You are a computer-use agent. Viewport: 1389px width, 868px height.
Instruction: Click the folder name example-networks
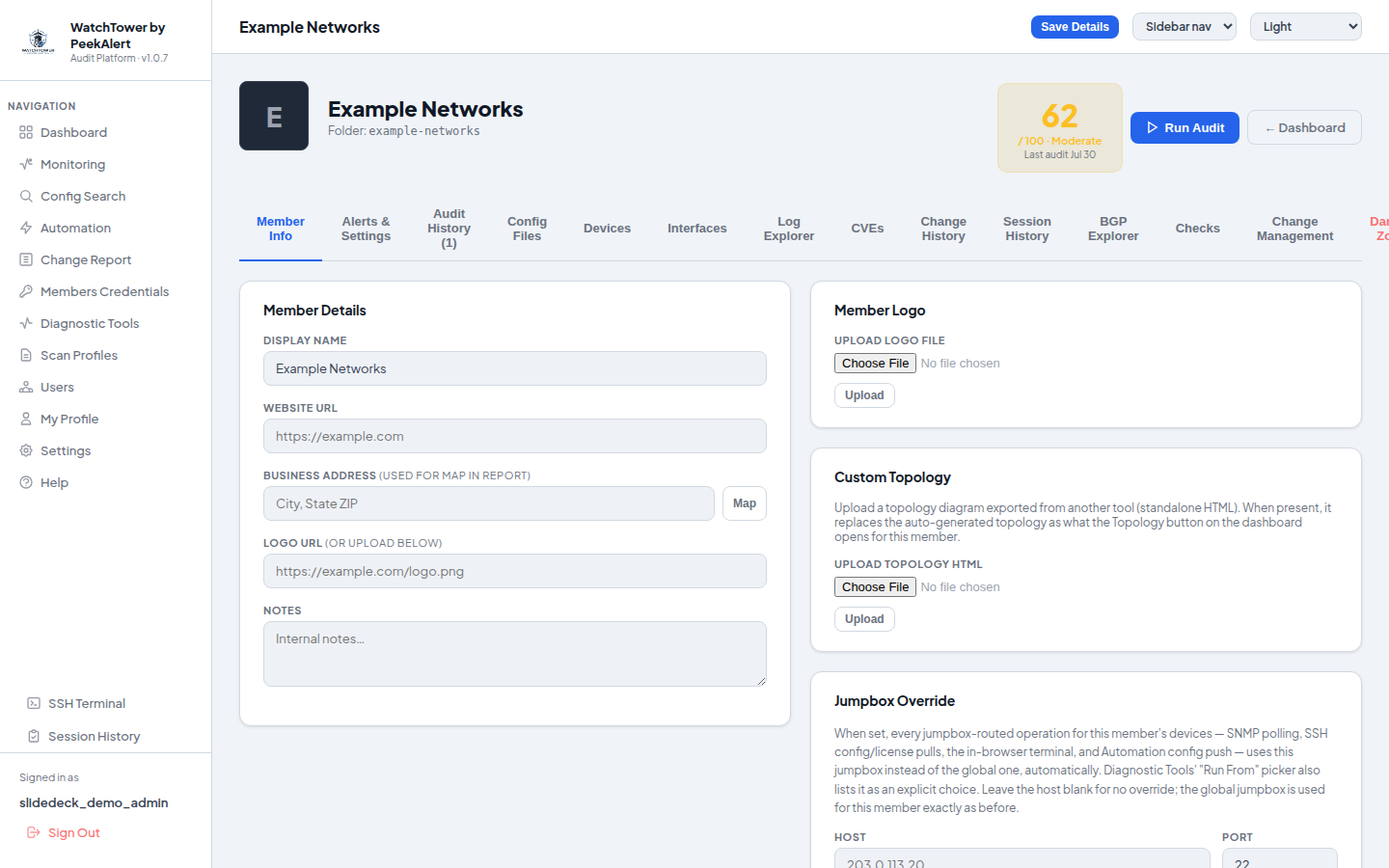coord(424,131)
